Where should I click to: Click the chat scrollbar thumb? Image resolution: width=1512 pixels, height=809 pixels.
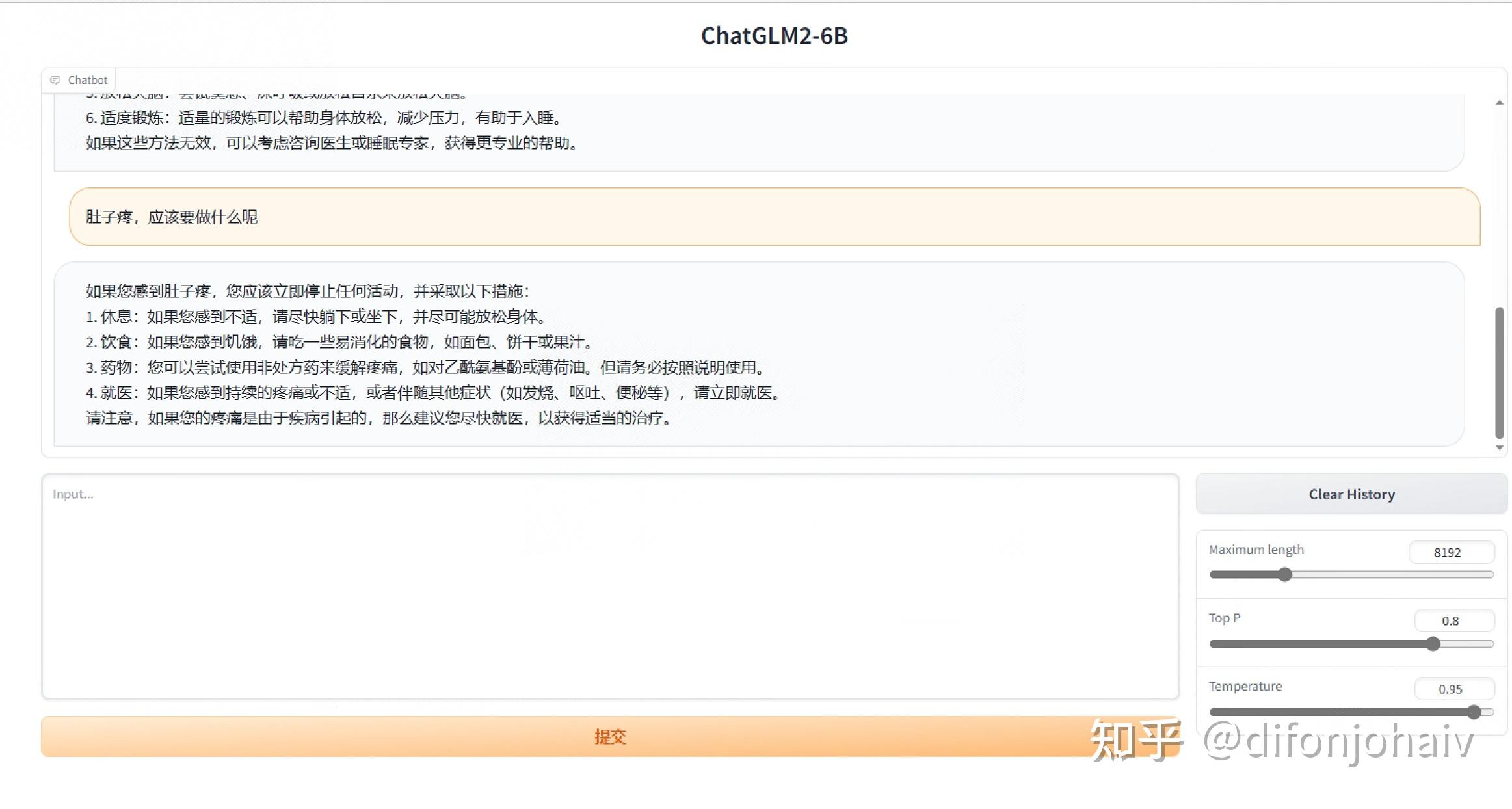(x=1499, y=373)
